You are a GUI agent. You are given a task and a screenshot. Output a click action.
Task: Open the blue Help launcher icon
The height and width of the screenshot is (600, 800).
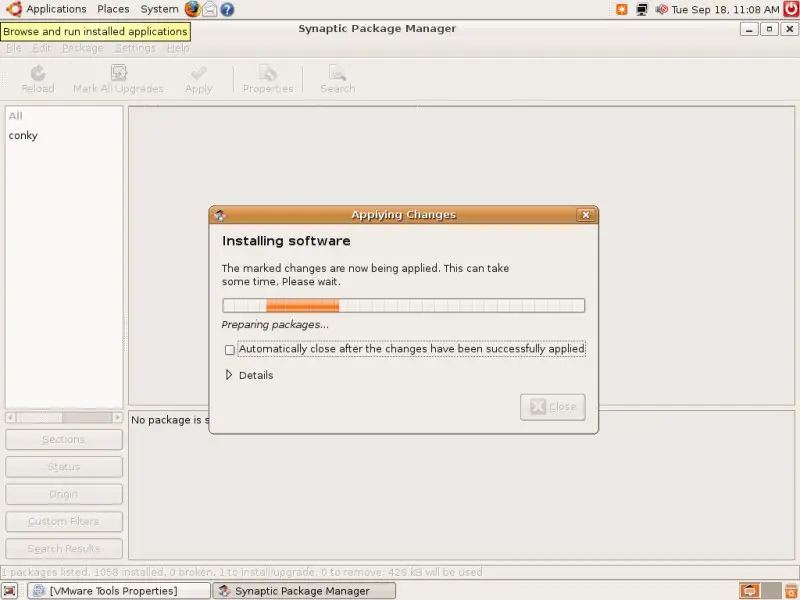coord(227,9)
